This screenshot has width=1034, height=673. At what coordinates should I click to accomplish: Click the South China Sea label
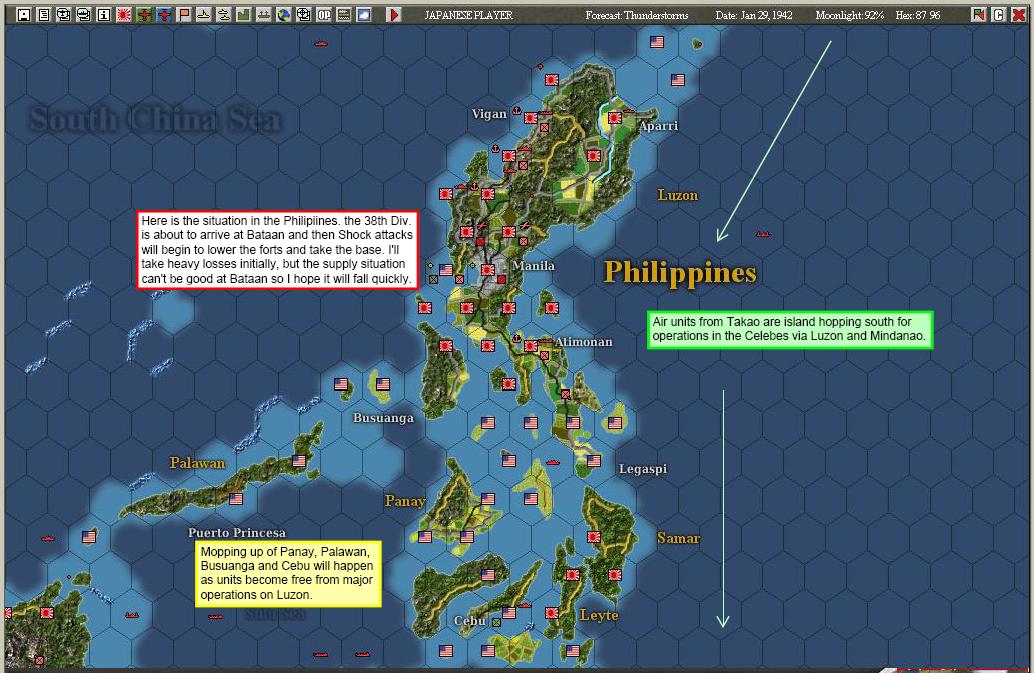coord(155,119)
